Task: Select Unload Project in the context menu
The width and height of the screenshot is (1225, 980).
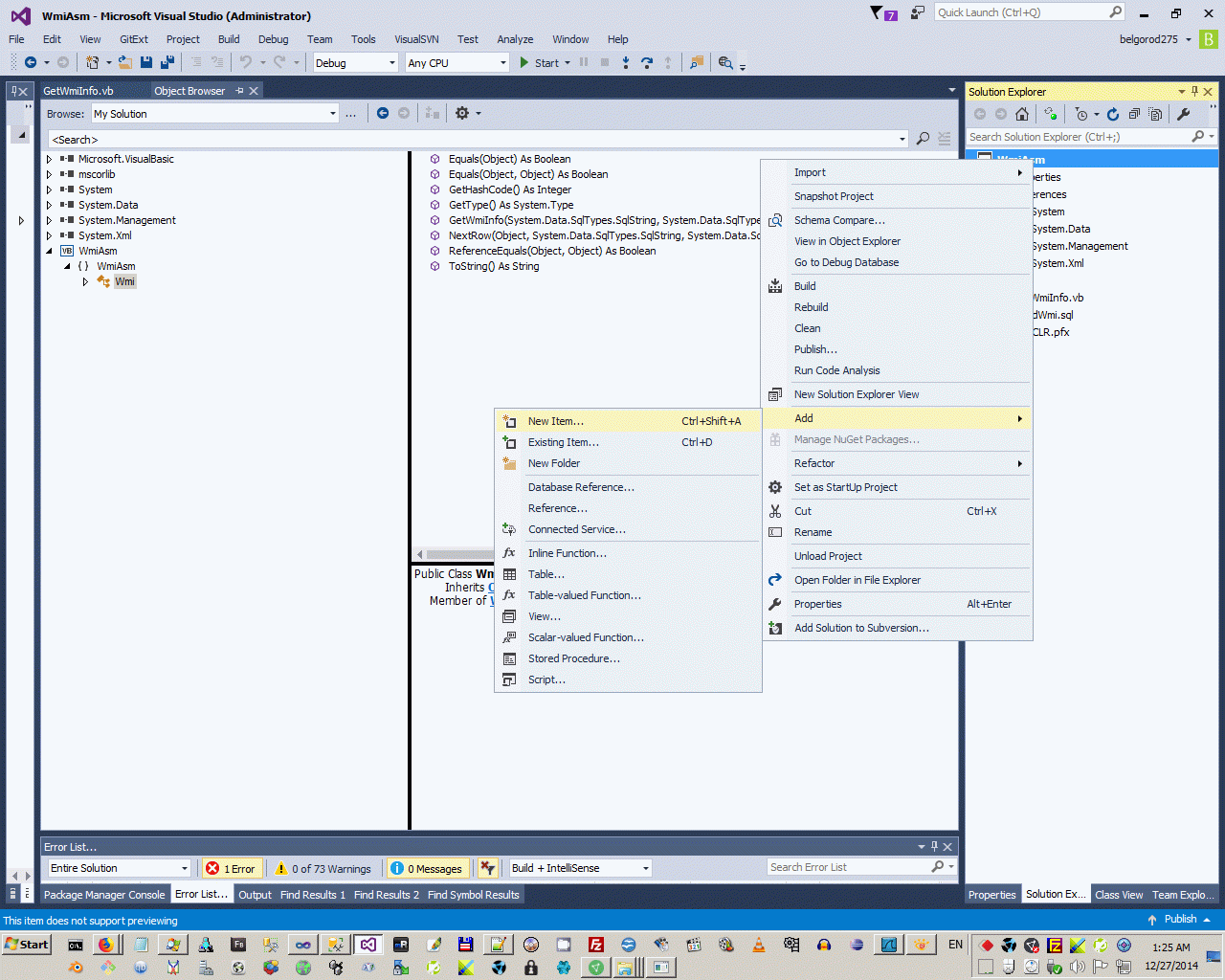Action: pos(897,556)
